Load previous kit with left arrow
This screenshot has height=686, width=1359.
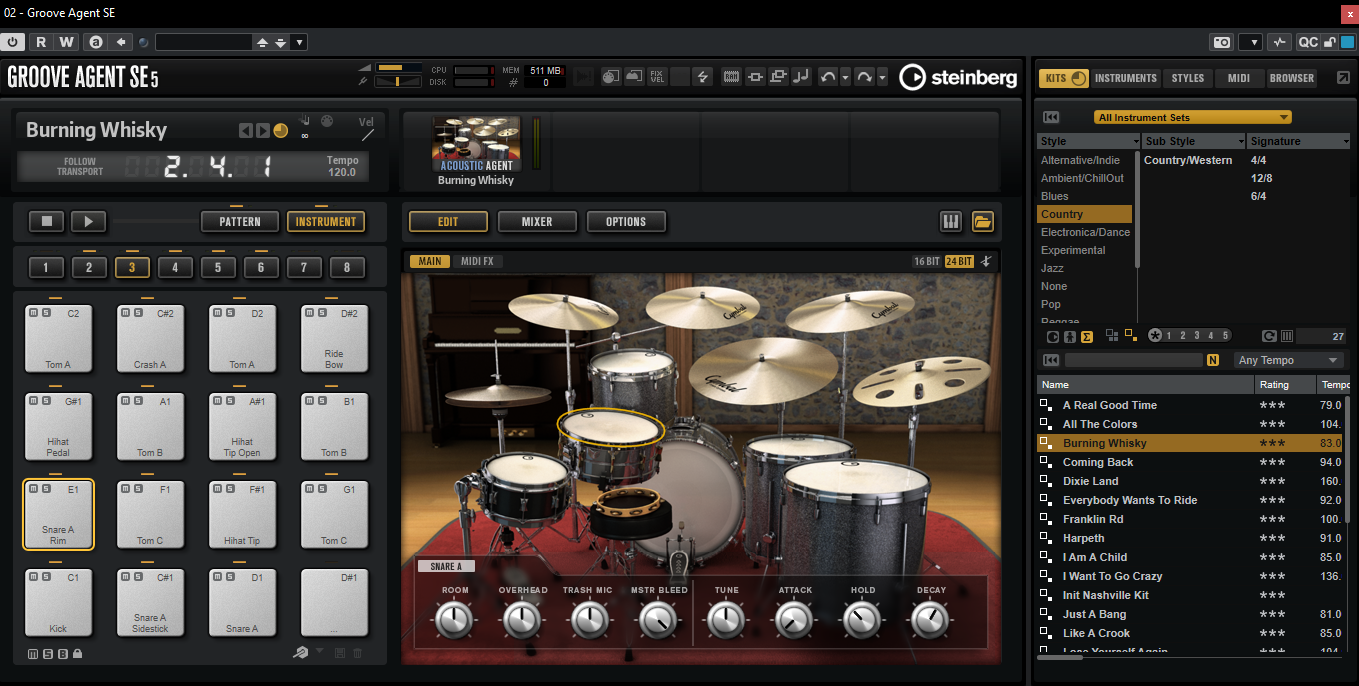[x=246, y=130]
